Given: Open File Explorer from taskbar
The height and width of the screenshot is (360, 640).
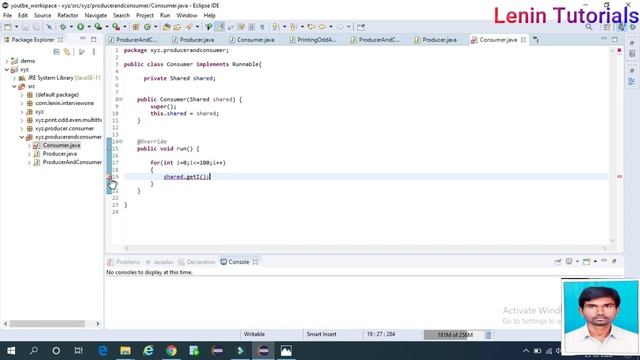Looking at the screenshot, I should 125,351.
